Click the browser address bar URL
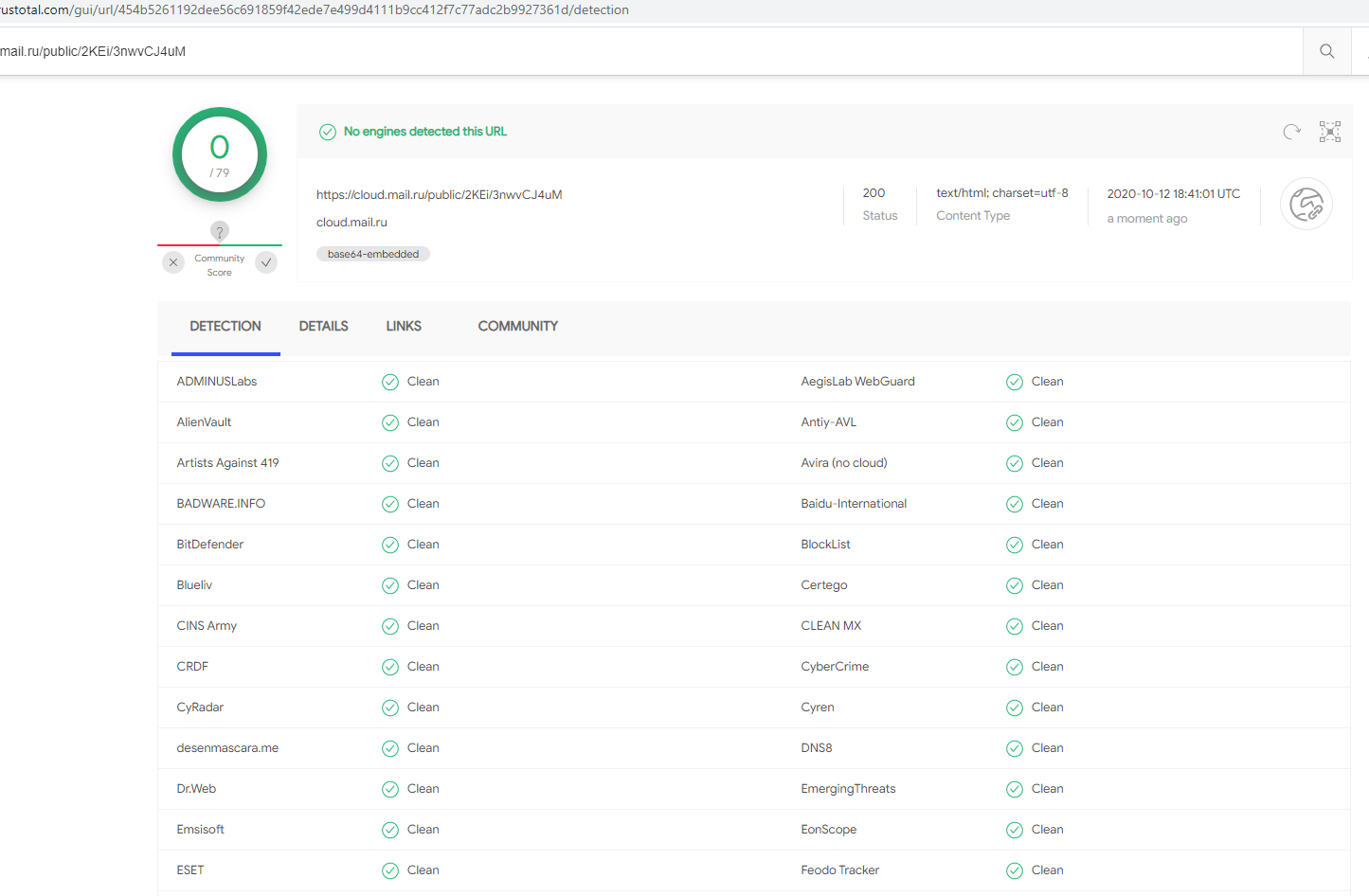The height and width of the screenshot is (896, 1369). pos(315,9)
